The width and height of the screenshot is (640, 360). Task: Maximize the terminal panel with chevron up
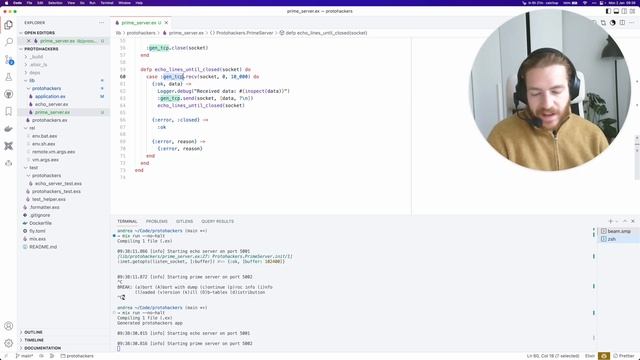624,221
